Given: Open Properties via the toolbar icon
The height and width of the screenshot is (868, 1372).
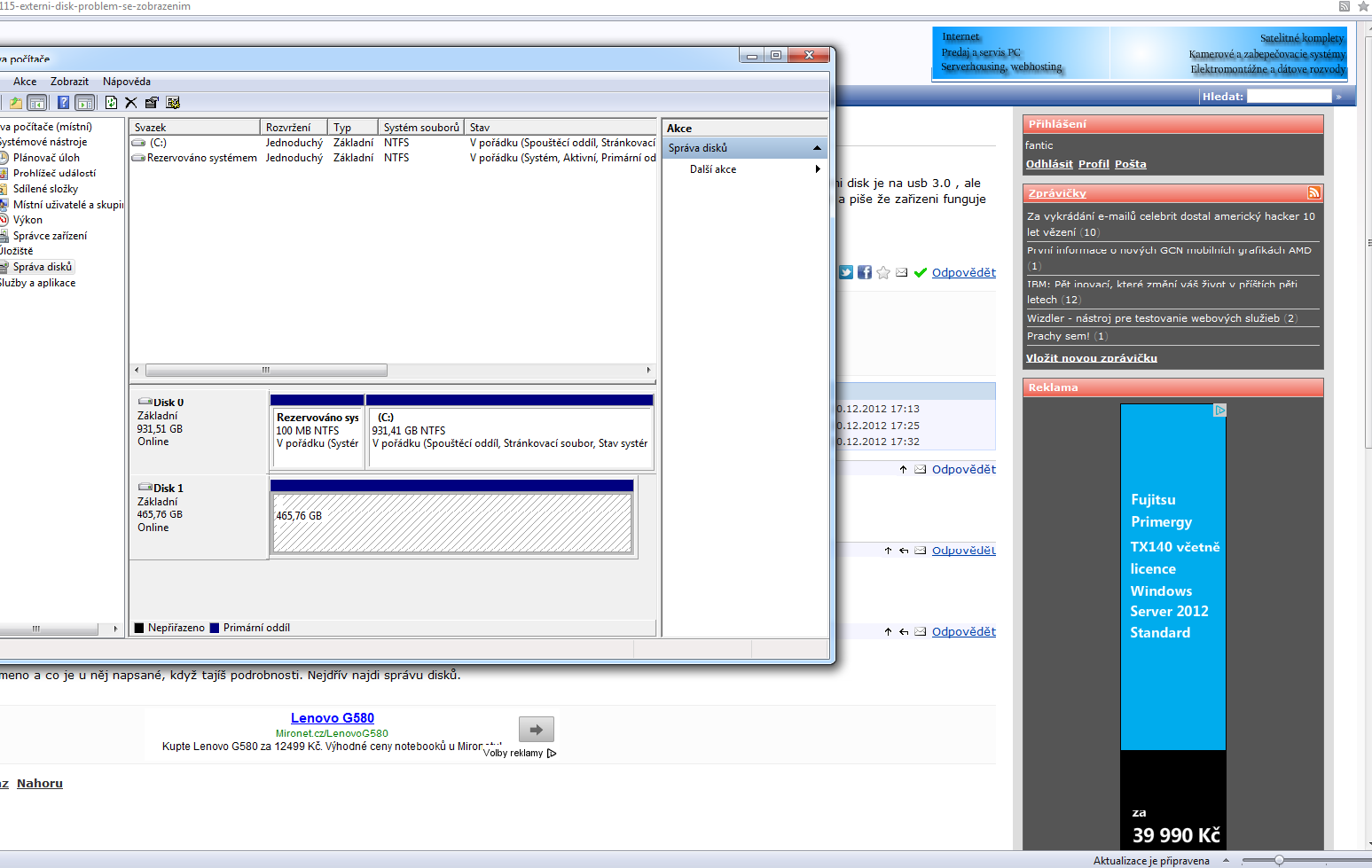Looking at the screenshot, I should pyautogui.click(x=152, y=103).
